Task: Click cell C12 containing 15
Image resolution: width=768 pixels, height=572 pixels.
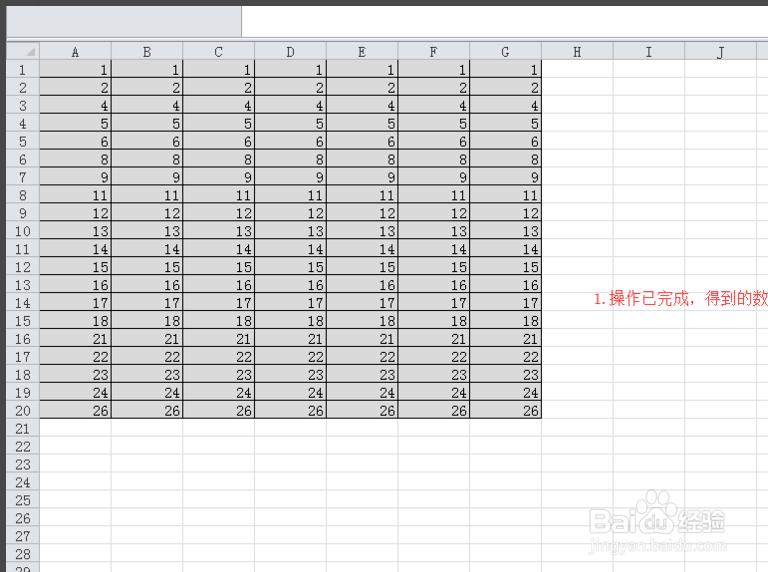Action: pos(218,266)
